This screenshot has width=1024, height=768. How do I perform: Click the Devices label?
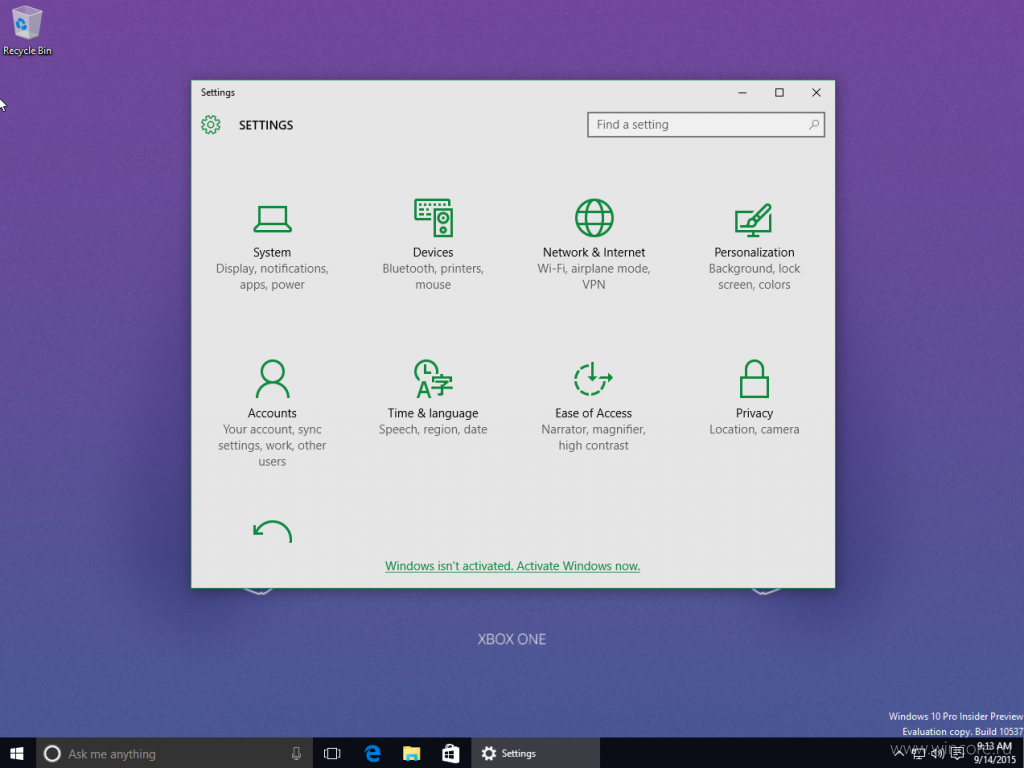coord(433,252)
